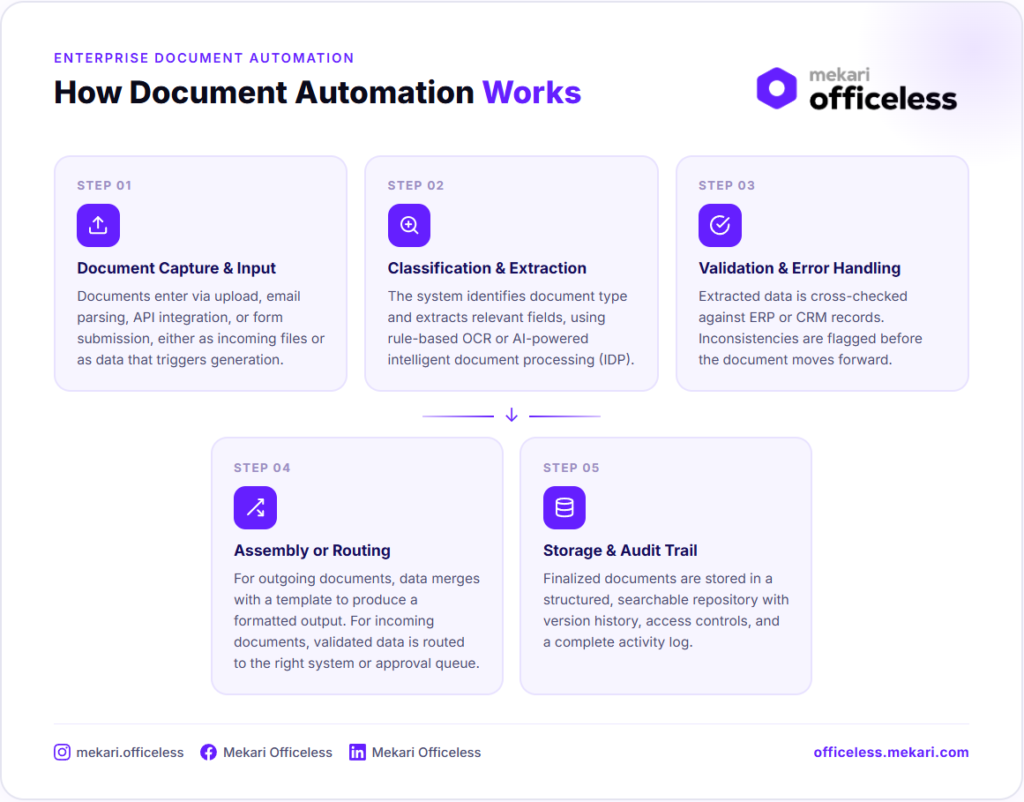Click the magnifier zoom icon in Step 02

click(x=409, y=225)
